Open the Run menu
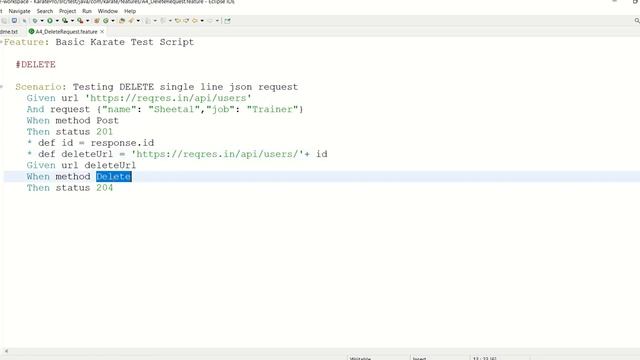640x360 pixels. pos(87,11)
